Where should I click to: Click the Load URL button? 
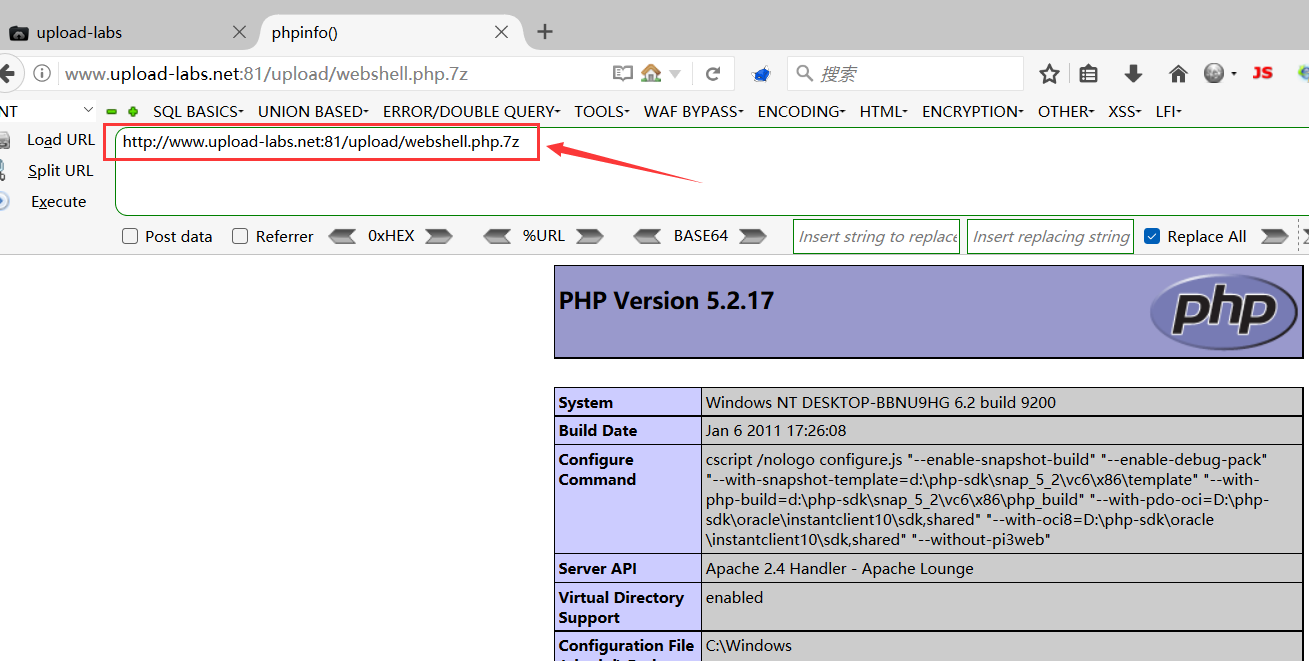(61, 140)
